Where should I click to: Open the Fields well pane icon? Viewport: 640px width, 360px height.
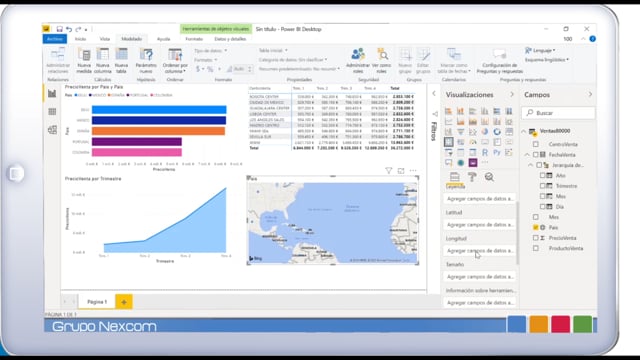(455, 177)
